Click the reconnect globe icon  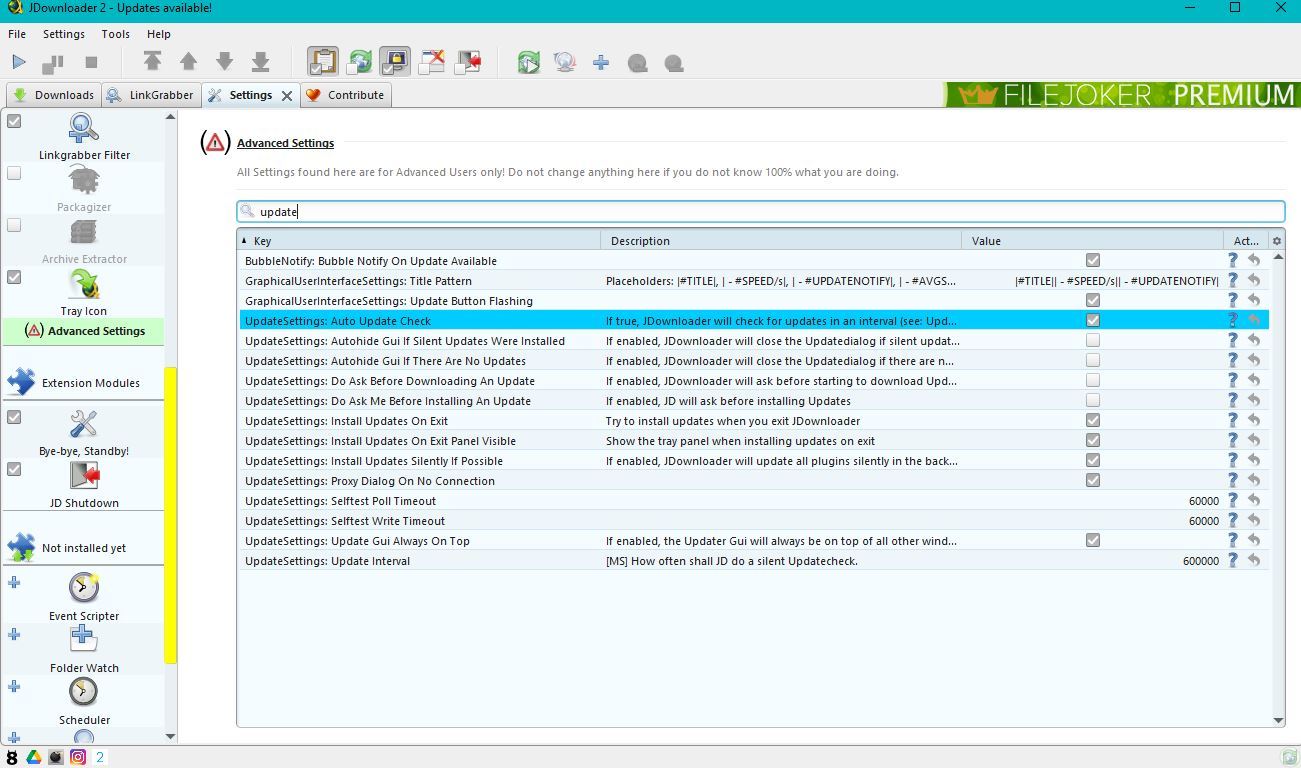pyautogui.click(x=565, y=62)
